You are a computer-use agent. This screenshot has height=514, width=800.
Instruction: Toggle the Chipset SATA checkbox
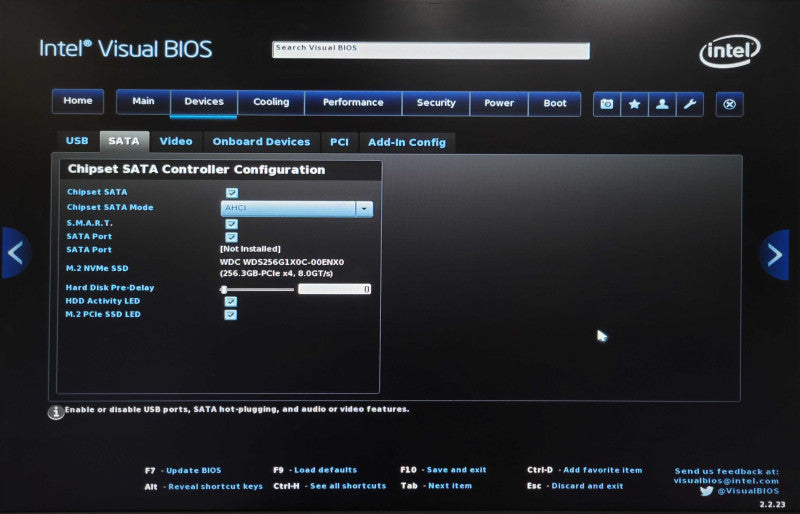click(x=232, y=192)
